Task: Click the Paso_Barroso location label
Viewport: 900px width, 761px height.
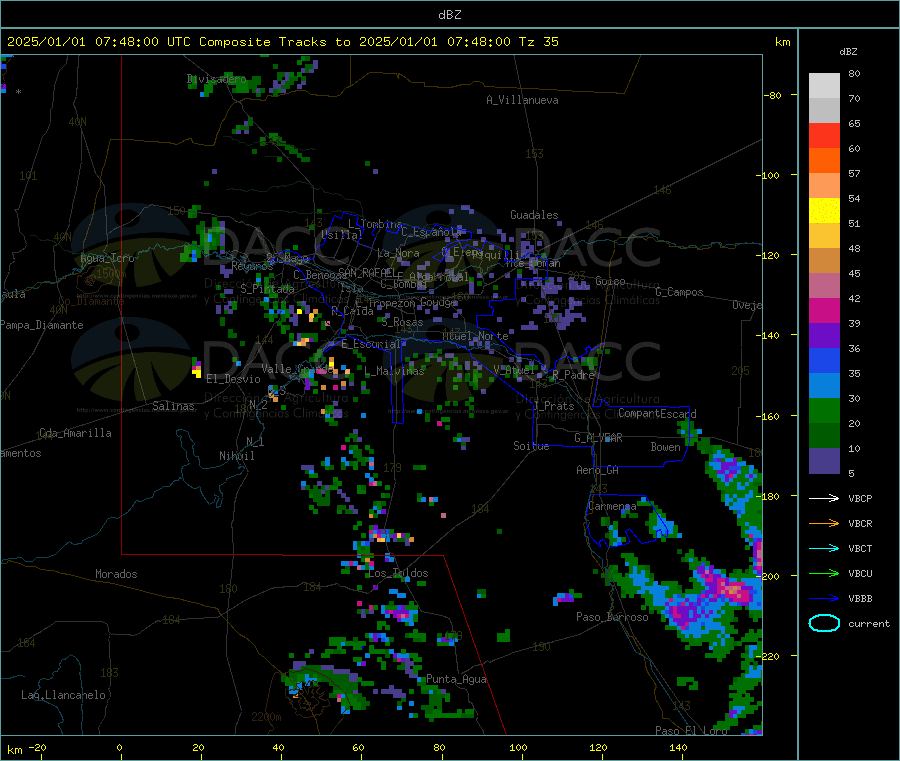Action: [x=612, y=617]
